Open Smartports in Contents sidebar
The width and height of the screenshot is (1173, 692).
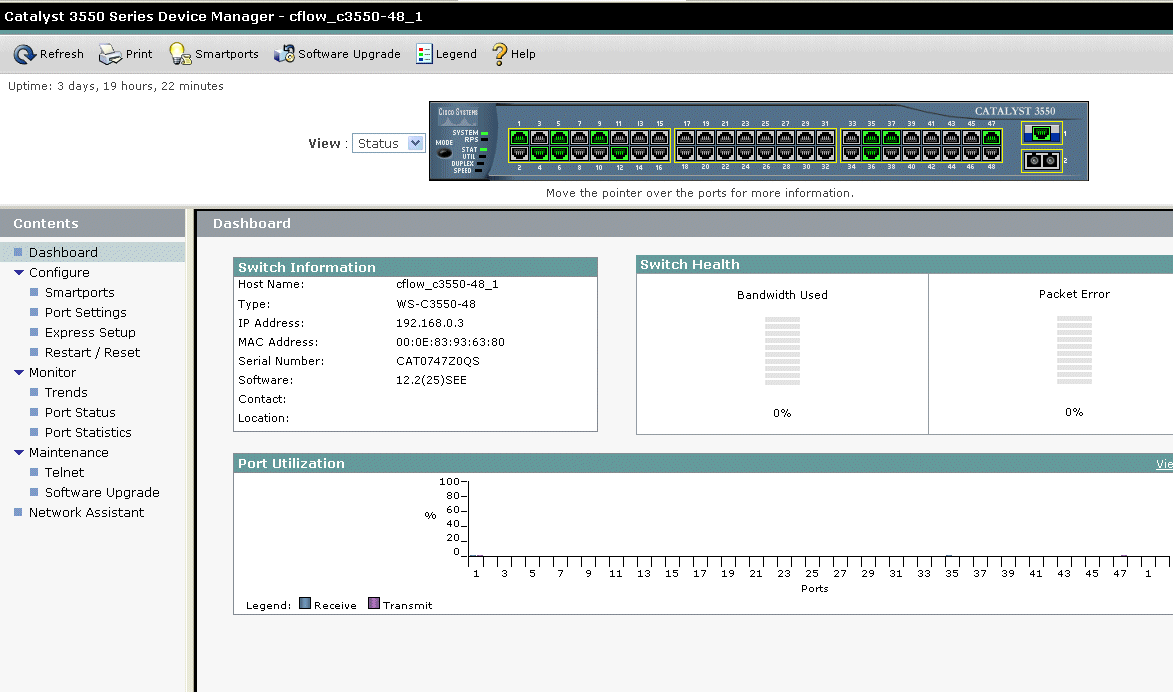point(79,293)
